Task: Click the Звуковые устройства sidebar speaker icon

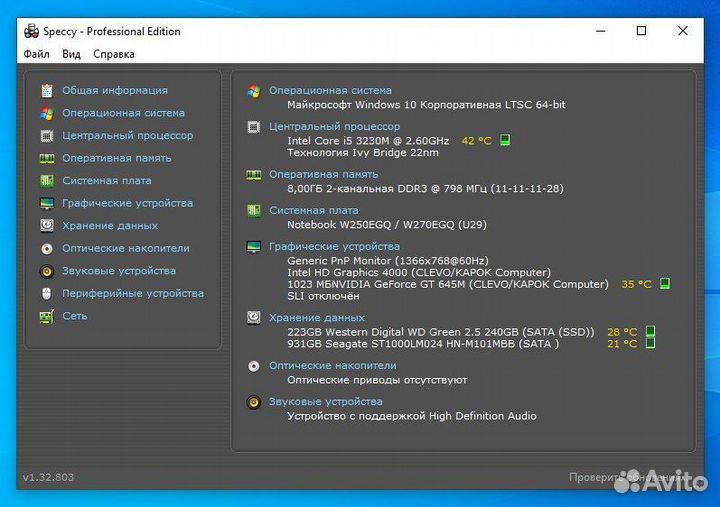Action: (x=47, y=271)
